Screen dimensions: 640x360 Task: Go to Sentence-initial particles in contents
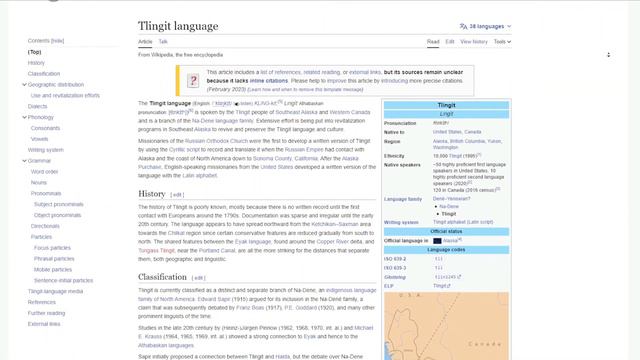tap(63, 281)
